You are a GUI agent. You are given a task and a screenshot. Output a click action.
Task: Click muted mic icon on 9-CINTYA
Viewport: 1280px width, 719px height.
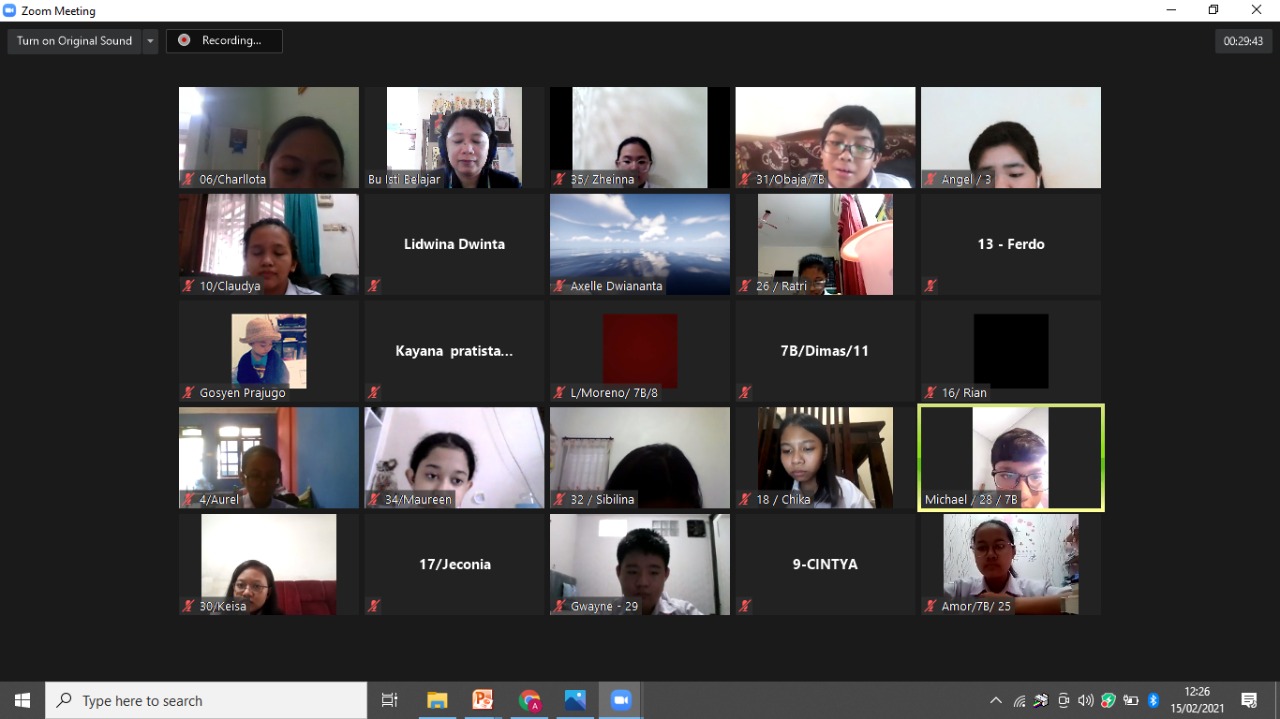(745, 606)
